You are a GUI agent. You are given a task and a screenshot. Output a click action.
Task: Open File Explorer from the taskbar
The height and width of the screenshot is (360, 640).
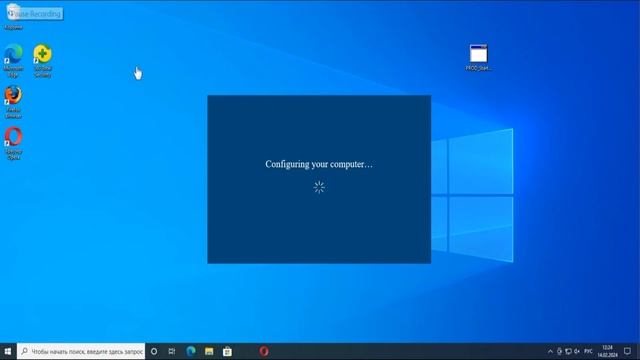point(209,351)
